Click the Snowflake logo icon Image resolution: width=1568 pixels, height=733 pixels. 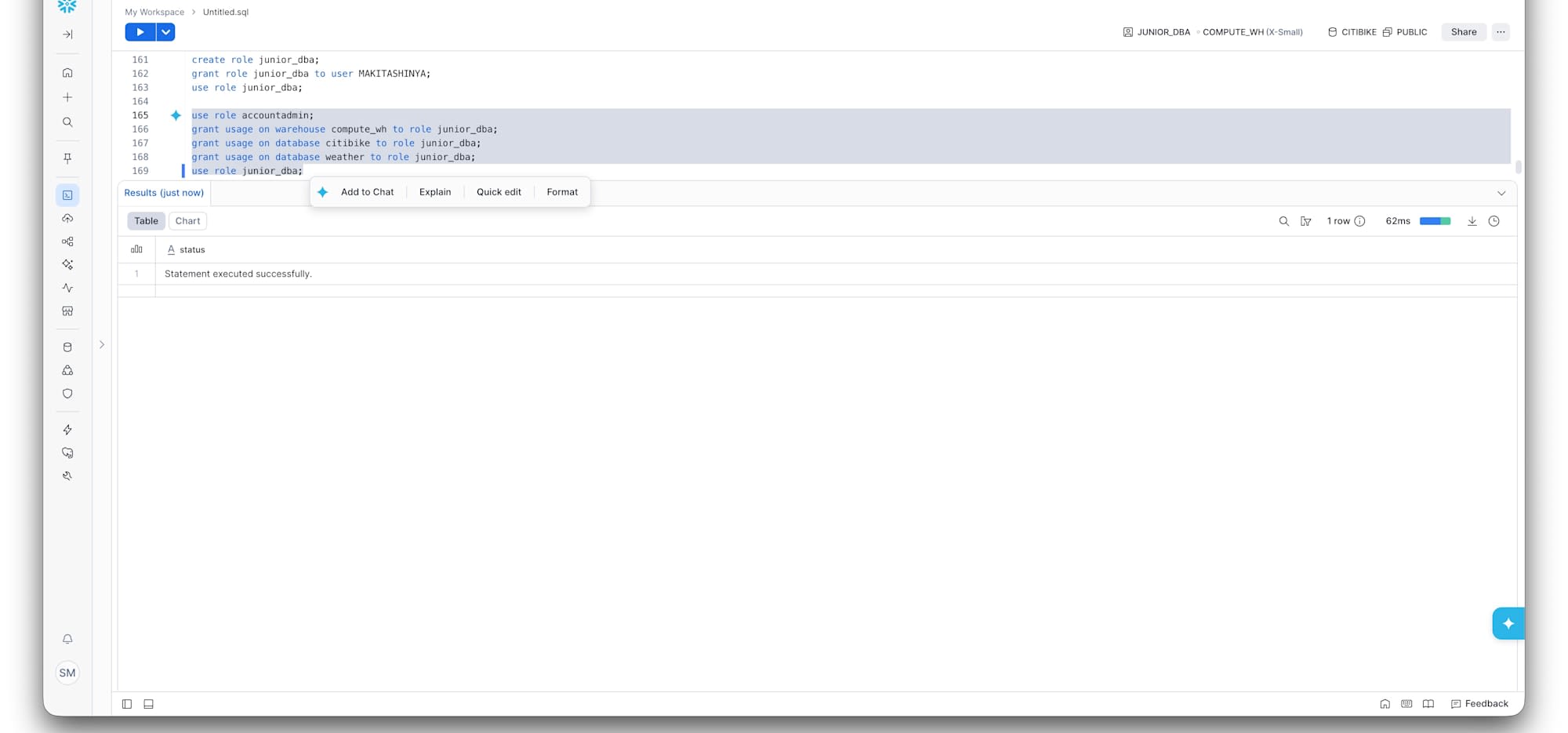(x=67, y=6)
